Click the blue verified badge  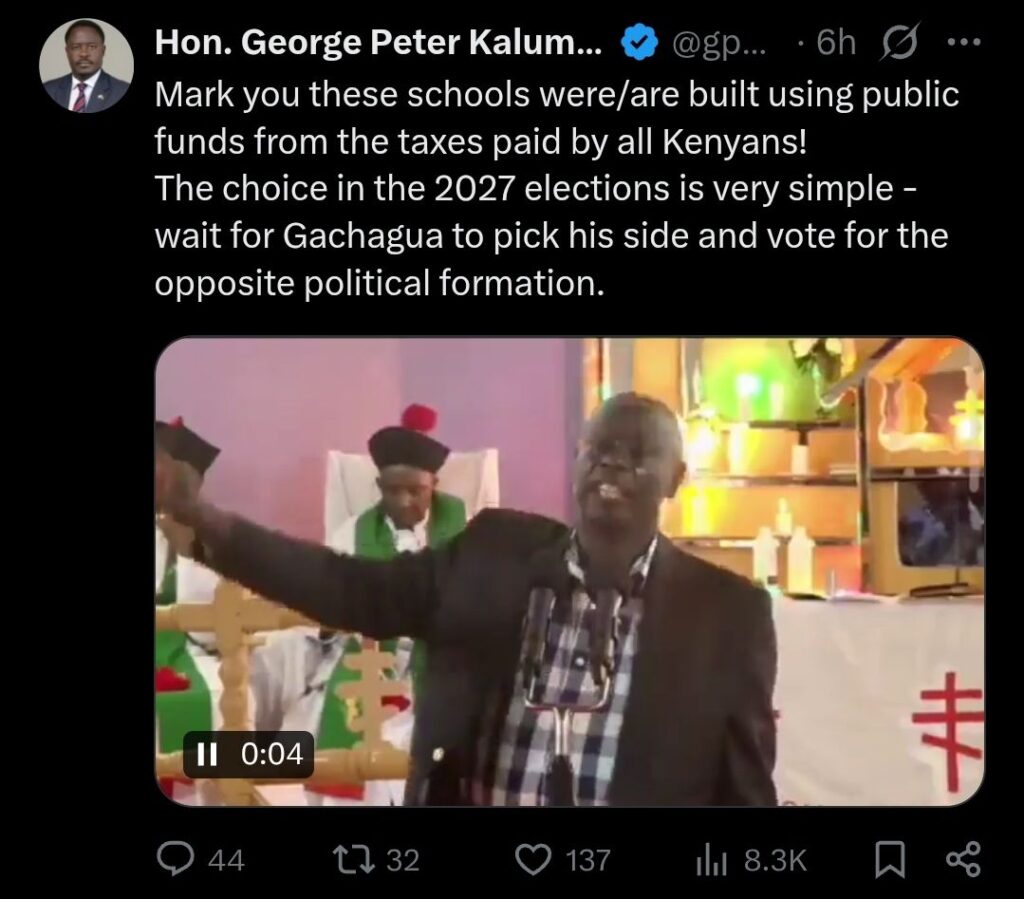(x=639, y=42)
